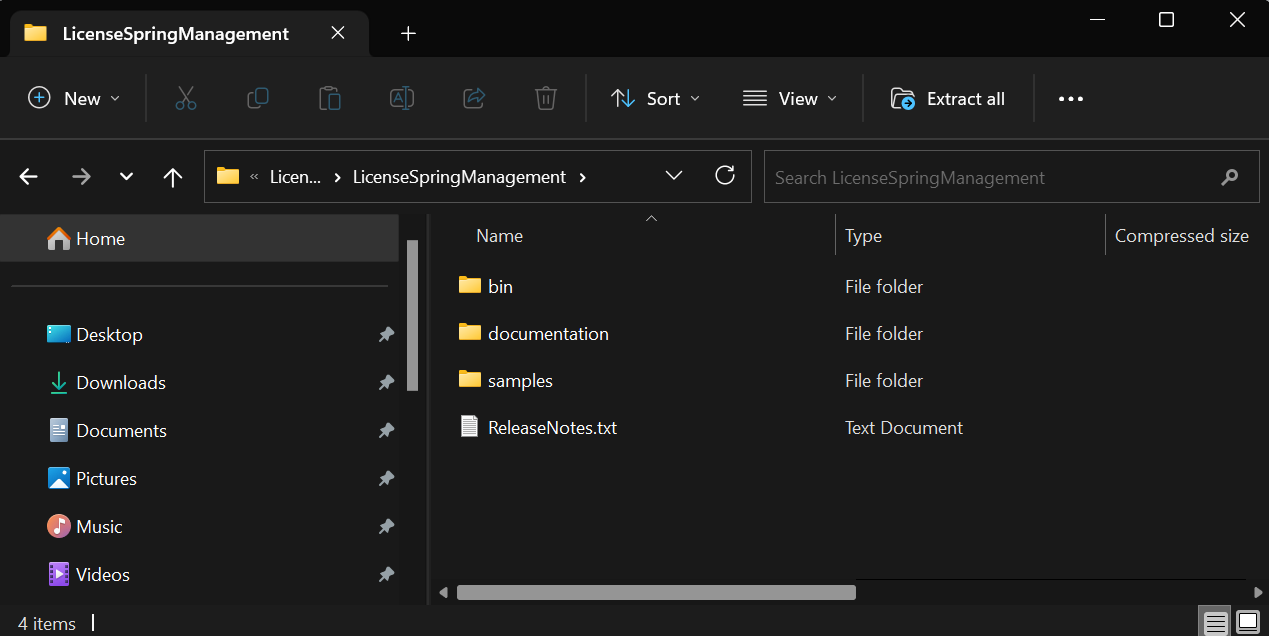Open the New item dropdown
The height and width of the screenshot is (636, 1269).
(75, 98)
